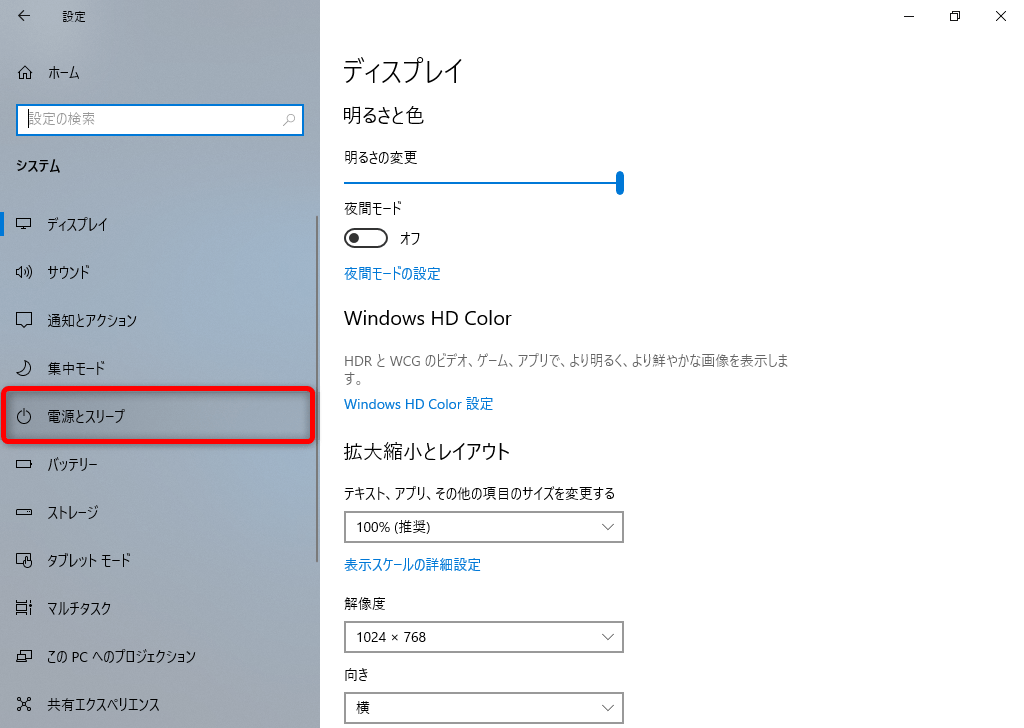Open 夜間モードの設定 link
The image size is (1024, 728).
[x=391, y=272]
